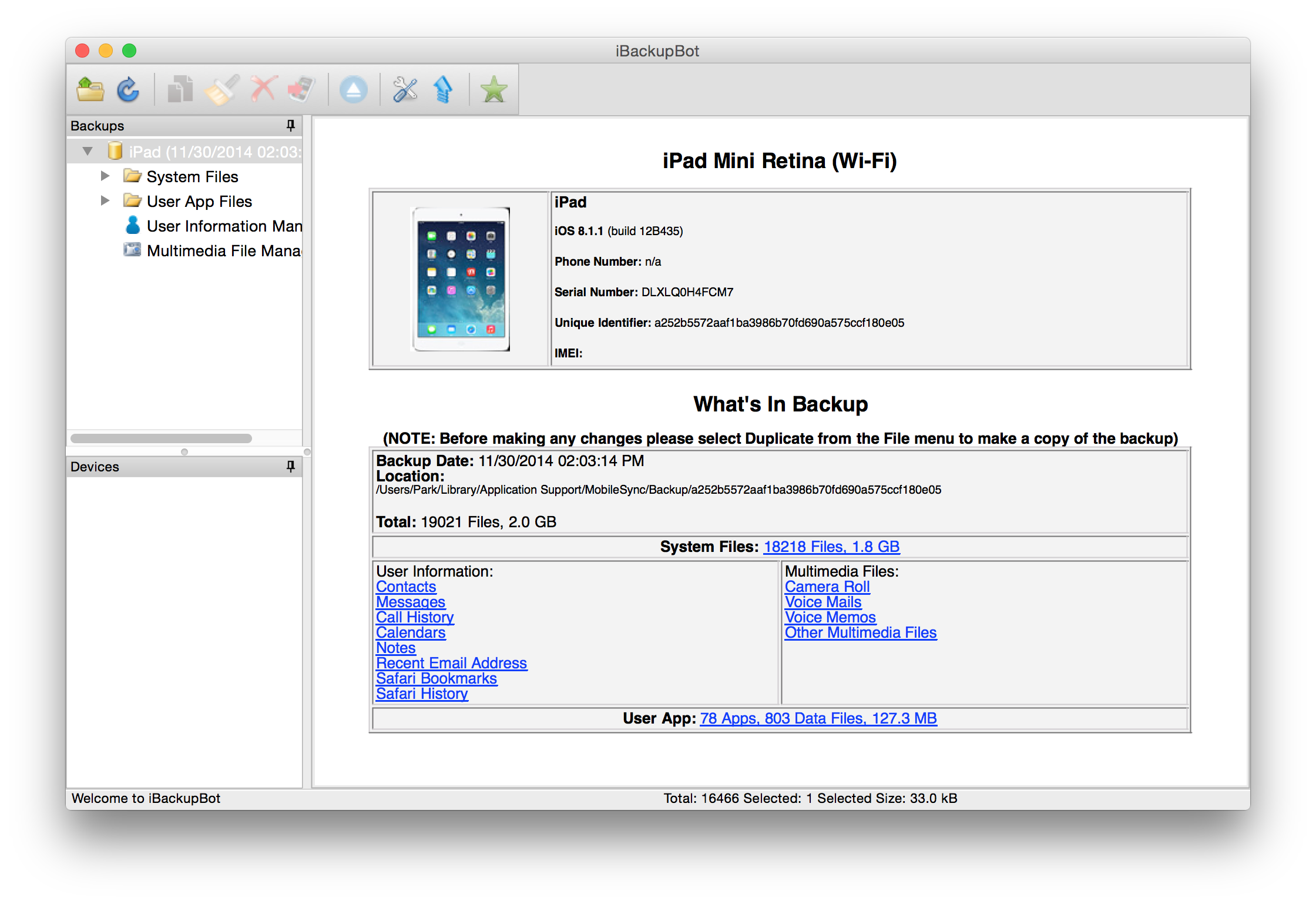Open the Other Multimedia Files link
The height and width of the screenshot is (904, 1316).
[x=861, y=632]
